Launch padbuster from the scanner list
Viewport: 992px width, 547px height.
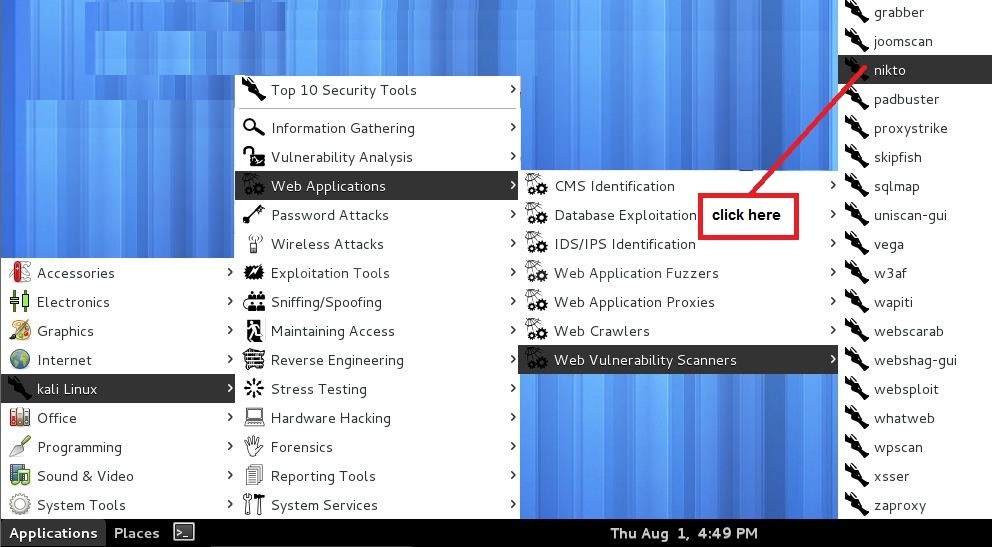point(915,99)
